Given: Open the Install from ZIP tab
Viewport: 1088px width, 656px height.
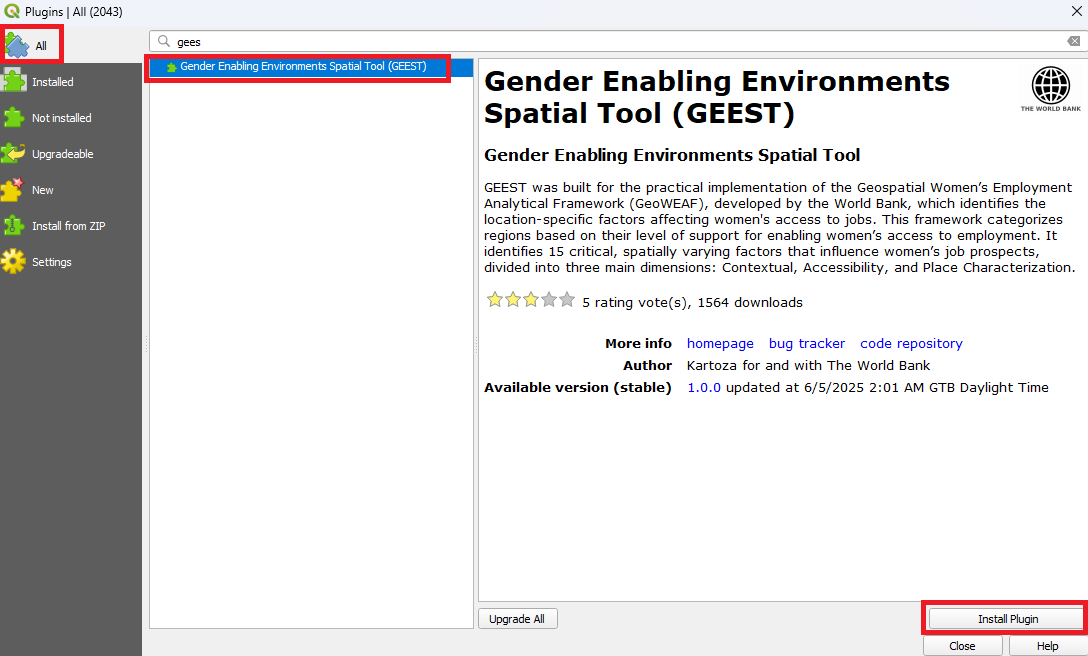Looking at the screenshot, I should tap(71, 226).
